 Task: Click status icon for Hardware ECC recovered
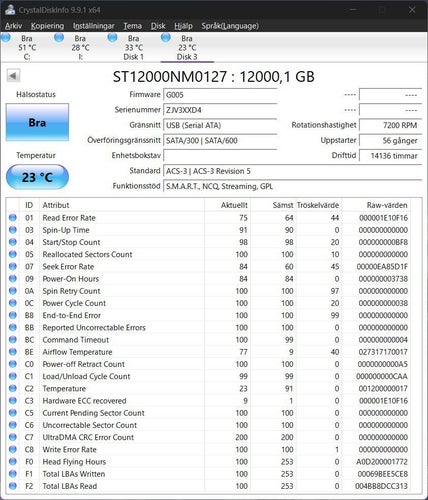tap(13, 401)
